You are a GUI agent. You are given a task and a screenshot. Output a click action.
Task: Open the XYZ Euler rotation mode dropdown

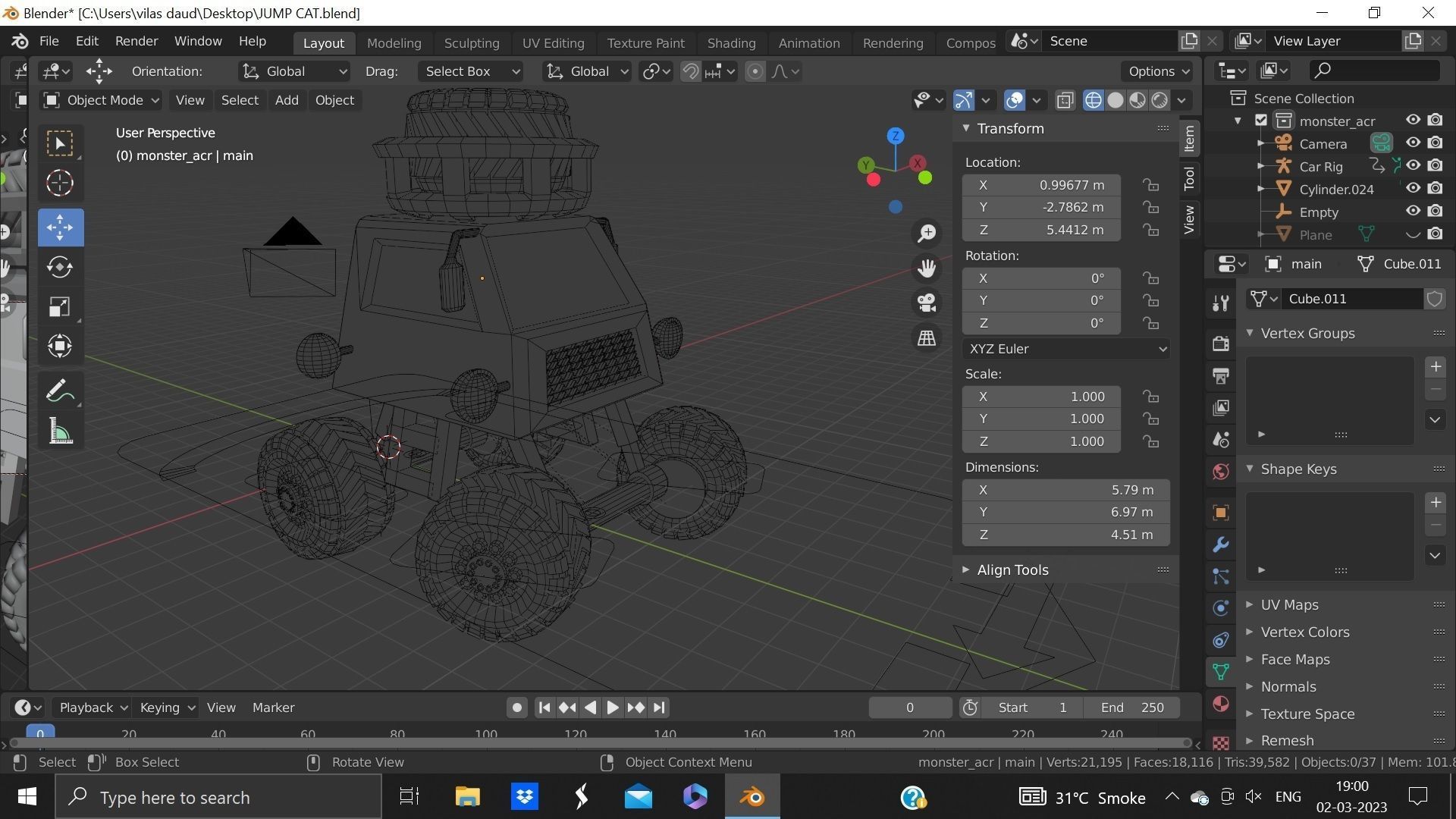[x=1065, y=348]
